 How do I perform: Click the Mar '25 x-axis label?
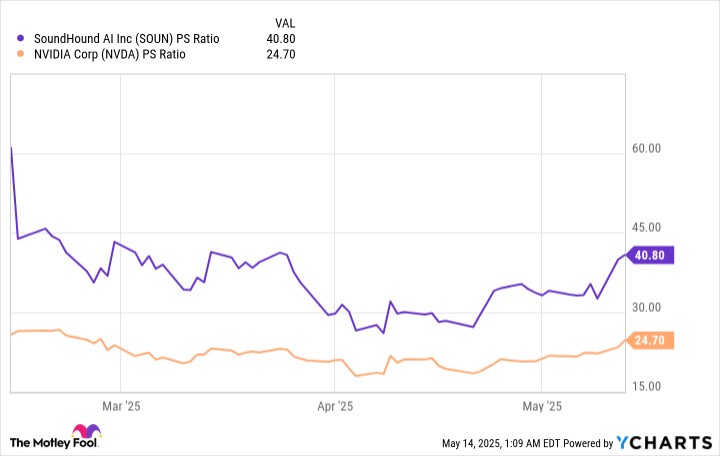point(121,406)
